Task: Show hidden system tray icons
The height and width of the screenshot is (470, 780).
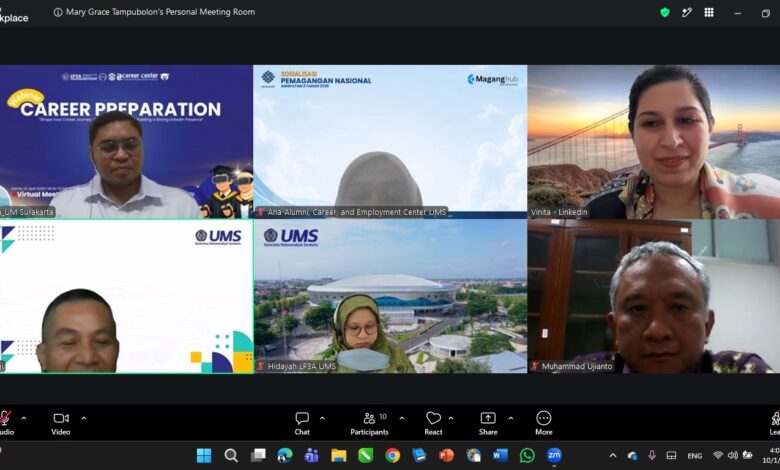Action: click(x=613, y=456)
